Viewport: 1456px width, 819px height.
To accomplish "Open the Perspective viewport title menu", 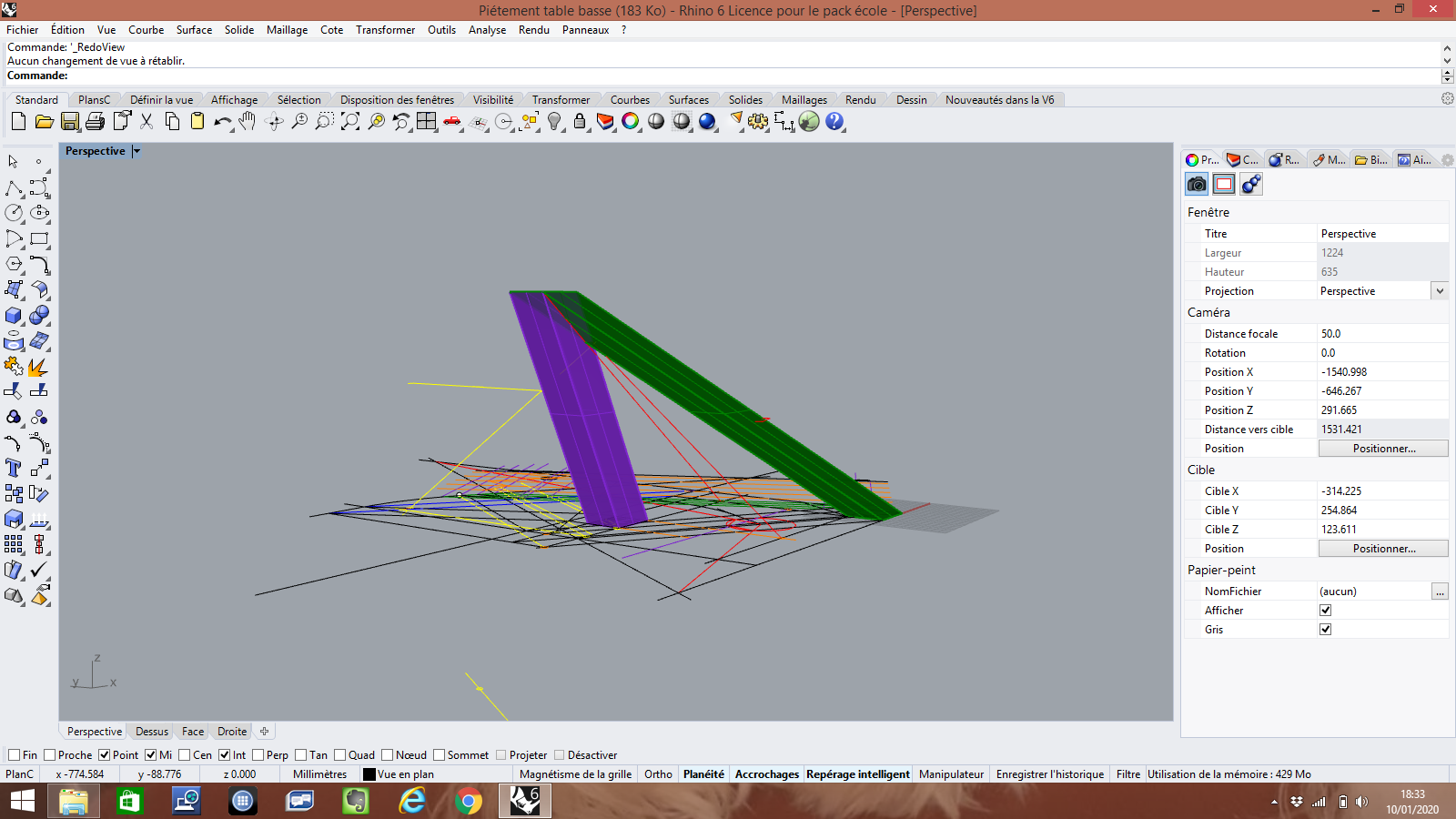I will pyautogui.click(x=135, y=151).
